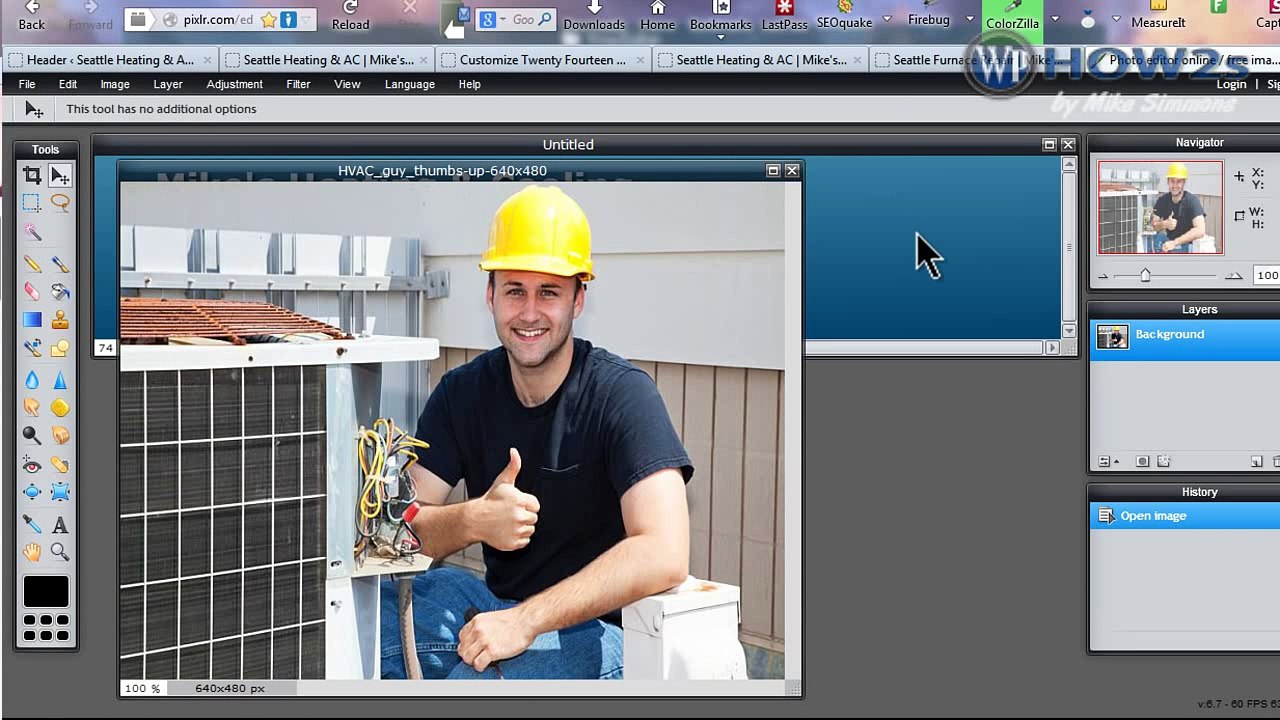Click the browser Home button
This screenshot has width=1280, height=720.
point(657,16)
